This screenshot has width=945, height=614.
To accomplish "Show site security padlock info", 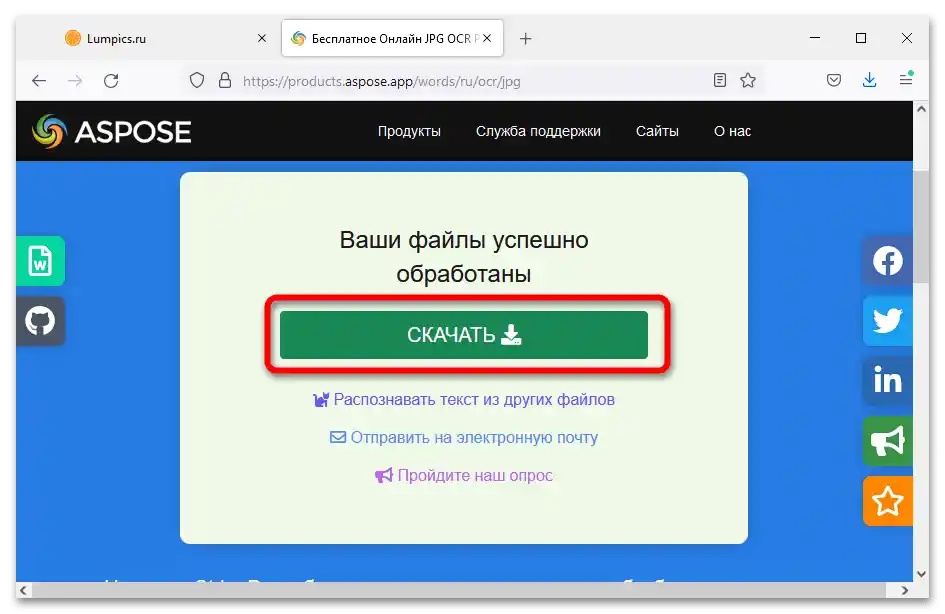I will click(225, 81).
